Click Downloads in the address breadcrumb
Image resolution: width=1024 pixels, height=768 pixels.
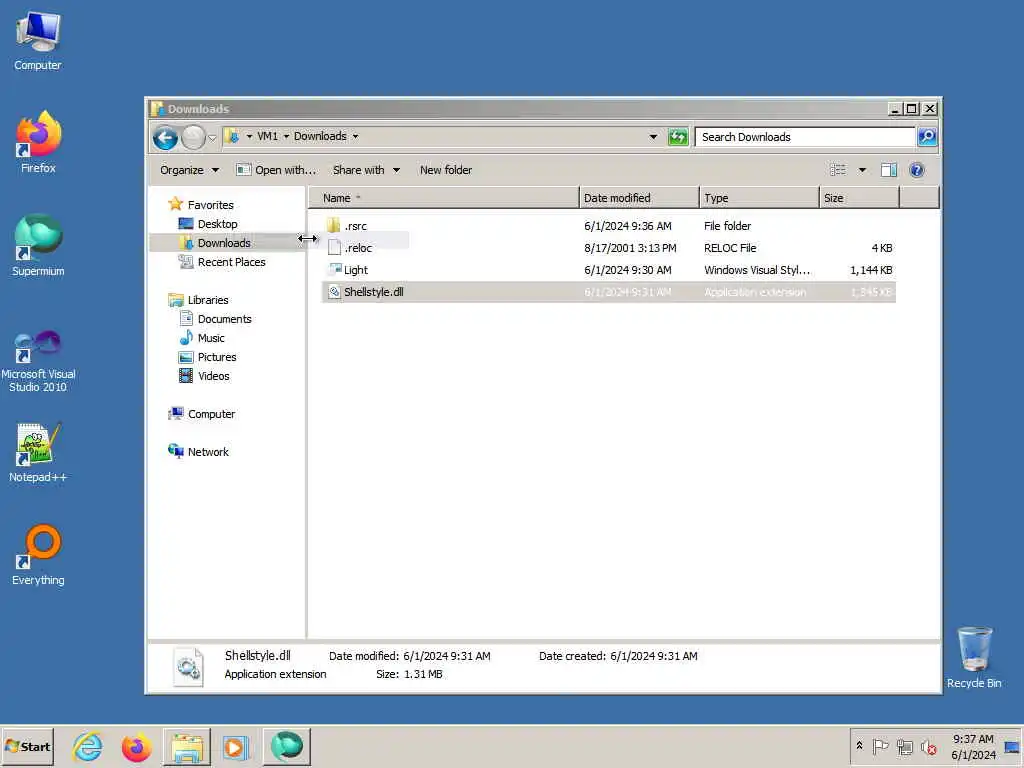320,136
